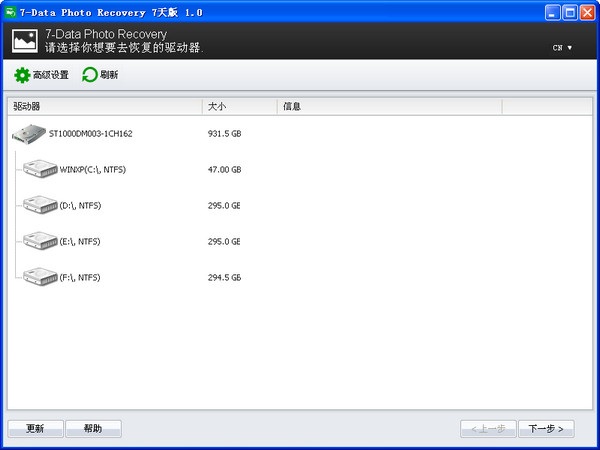Sort by 信息 column header
This screenshot has height=450, width=600.
[x=390, y=106]
